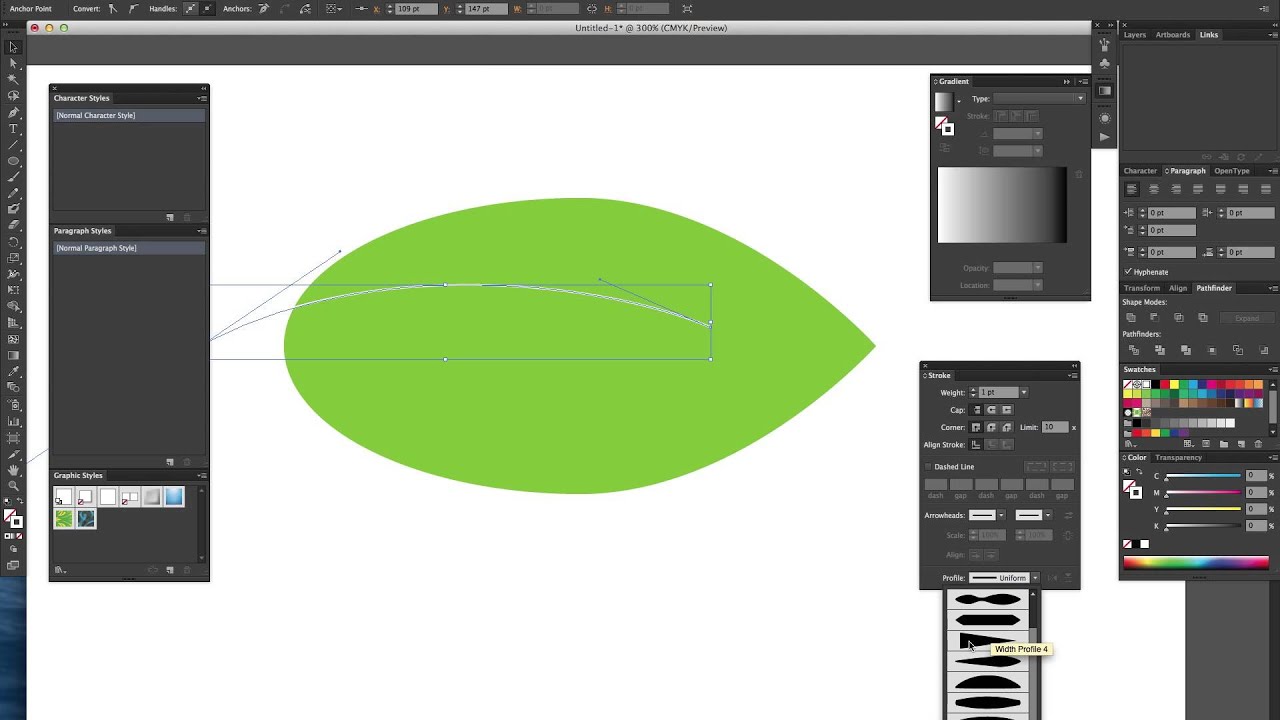Apply the blue graphic style thumbnail
Screen dimensions: 1280x720
click(x=175, y=497)
